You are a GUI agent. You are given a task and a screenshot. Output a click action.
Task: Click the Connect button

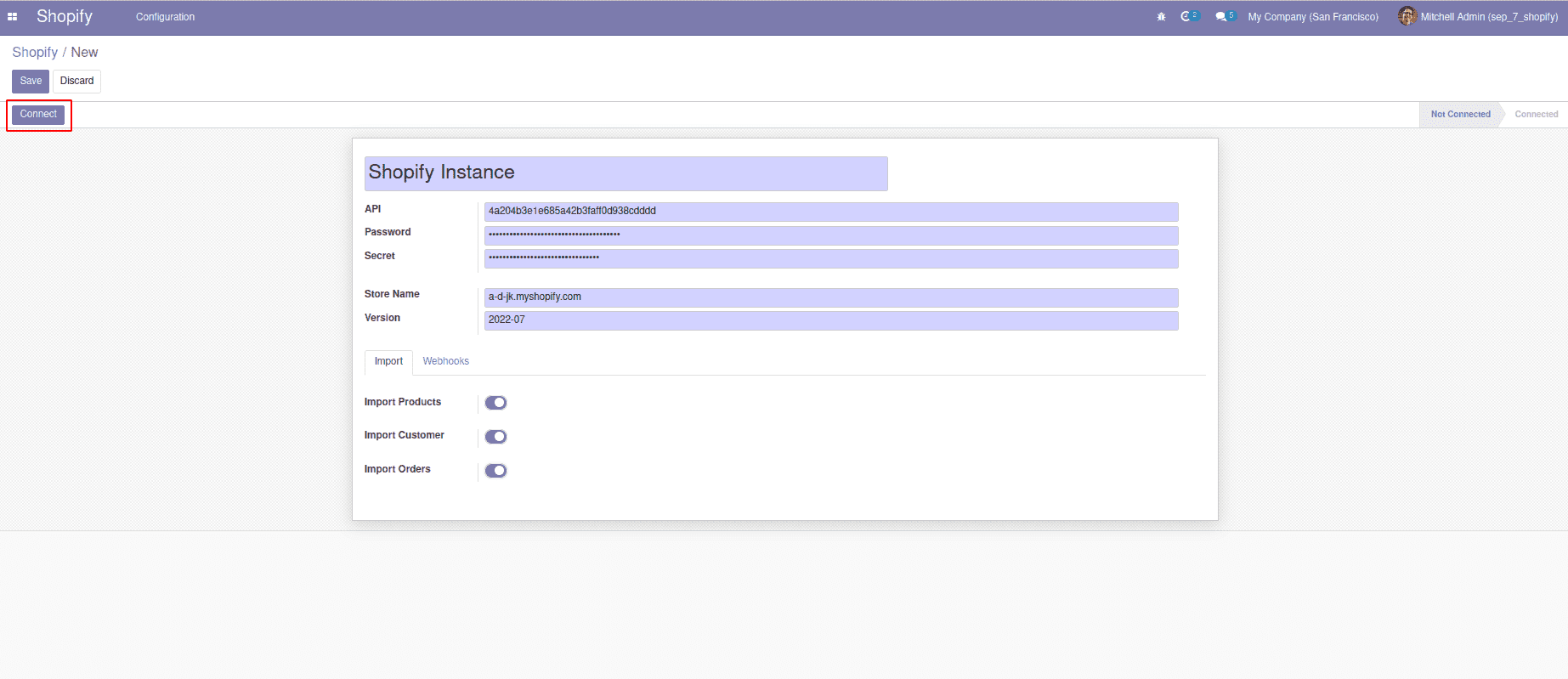[38, 114]
